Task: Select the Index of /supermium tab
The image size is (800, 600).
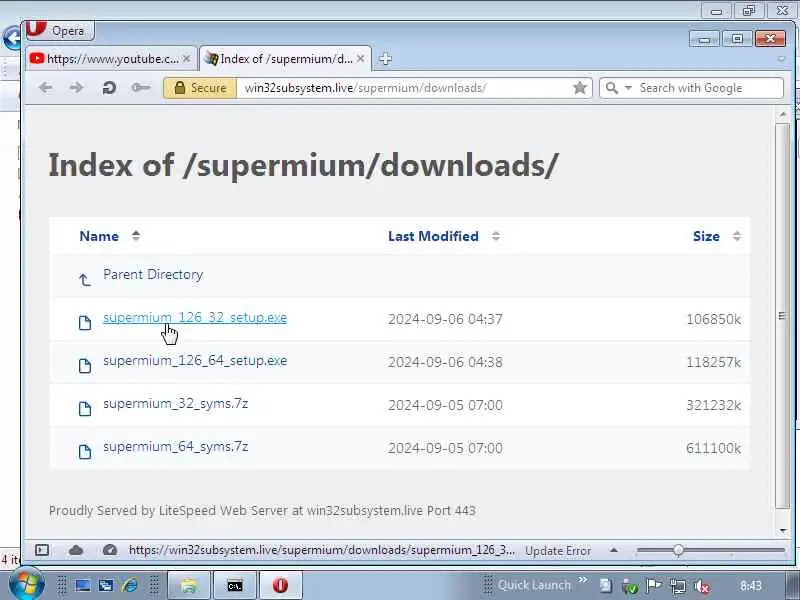Action: 285,59
